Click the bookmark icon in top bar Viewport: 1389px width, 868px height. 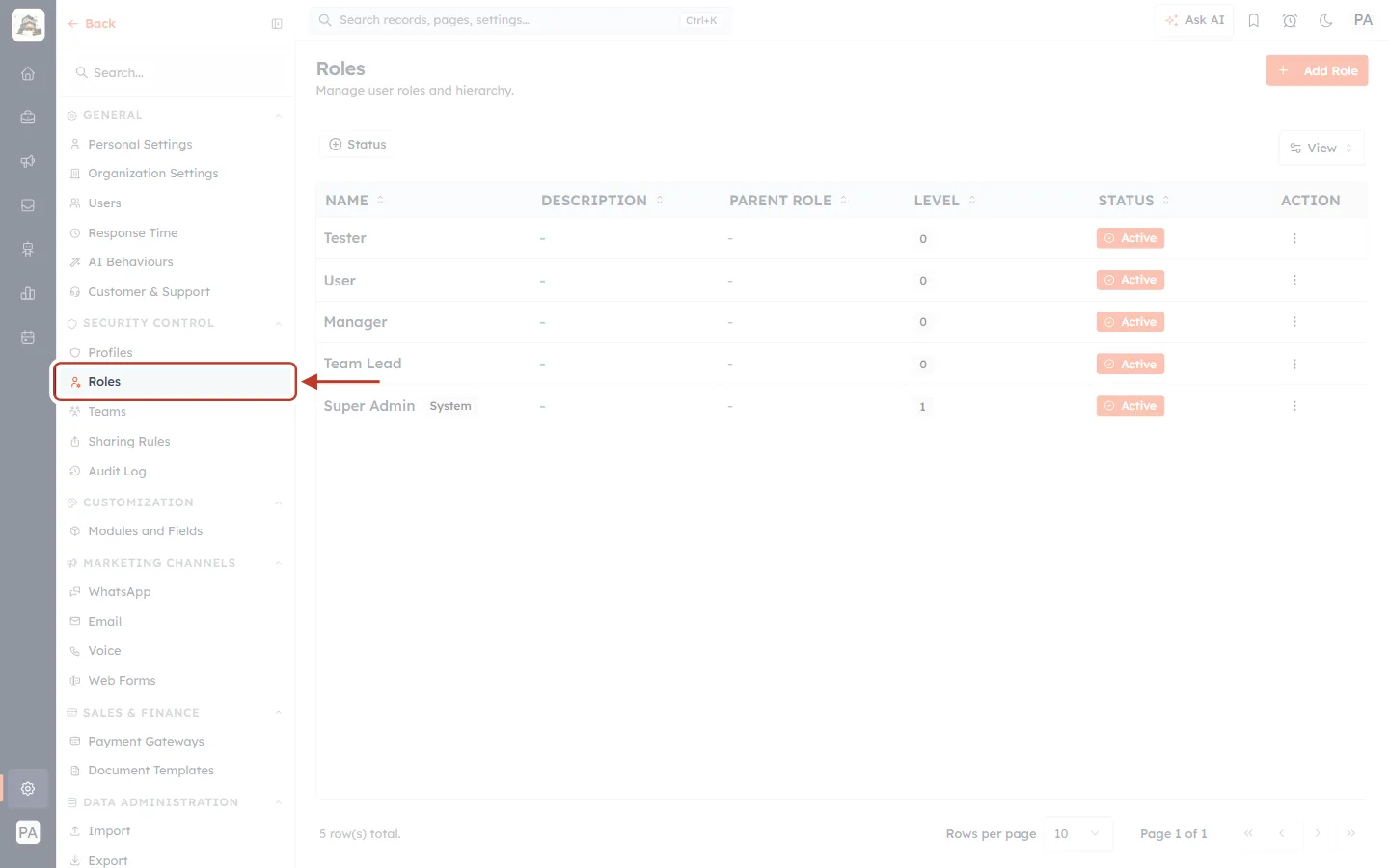click(x=1254, y=20)
